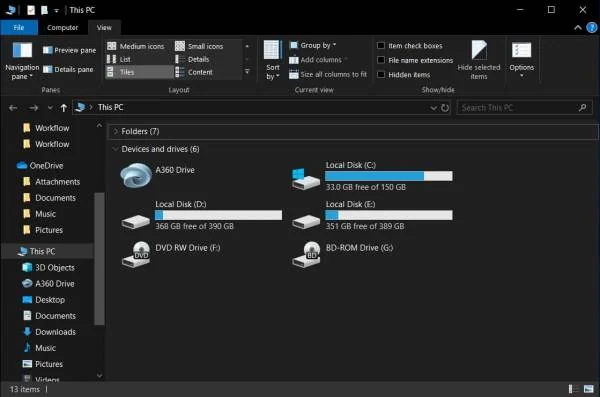Click New folder quick access icon

click(x=44, y=10)
